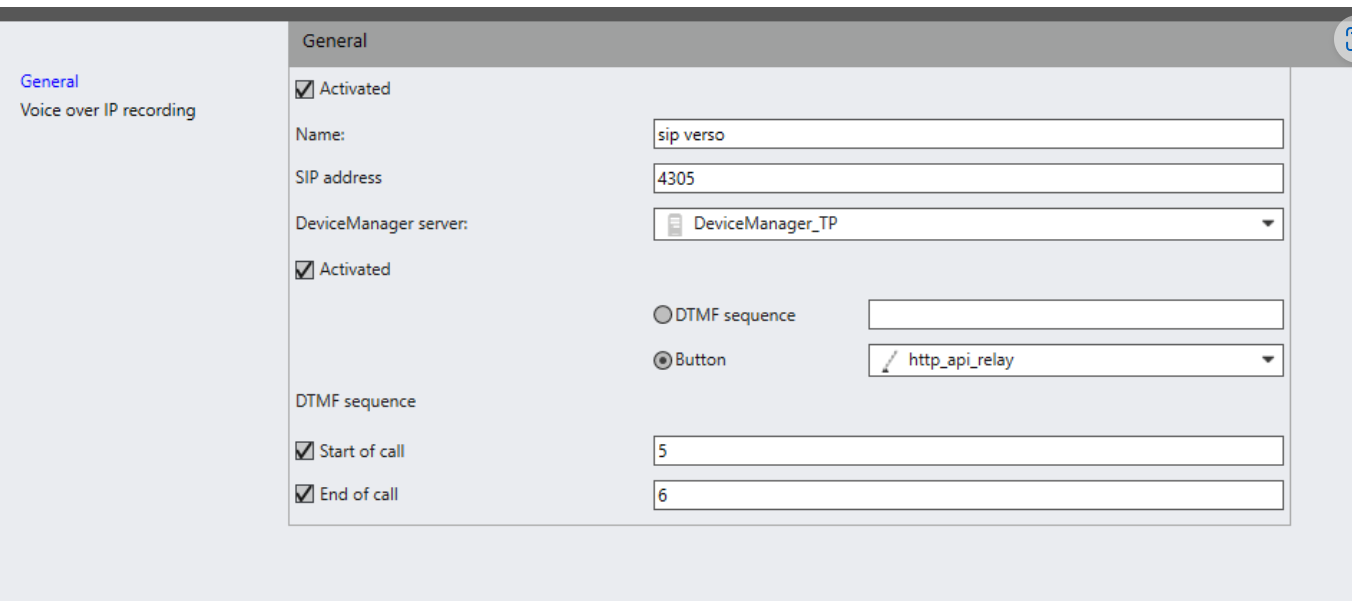Open the General section in the sidebar

click(49, 82)
